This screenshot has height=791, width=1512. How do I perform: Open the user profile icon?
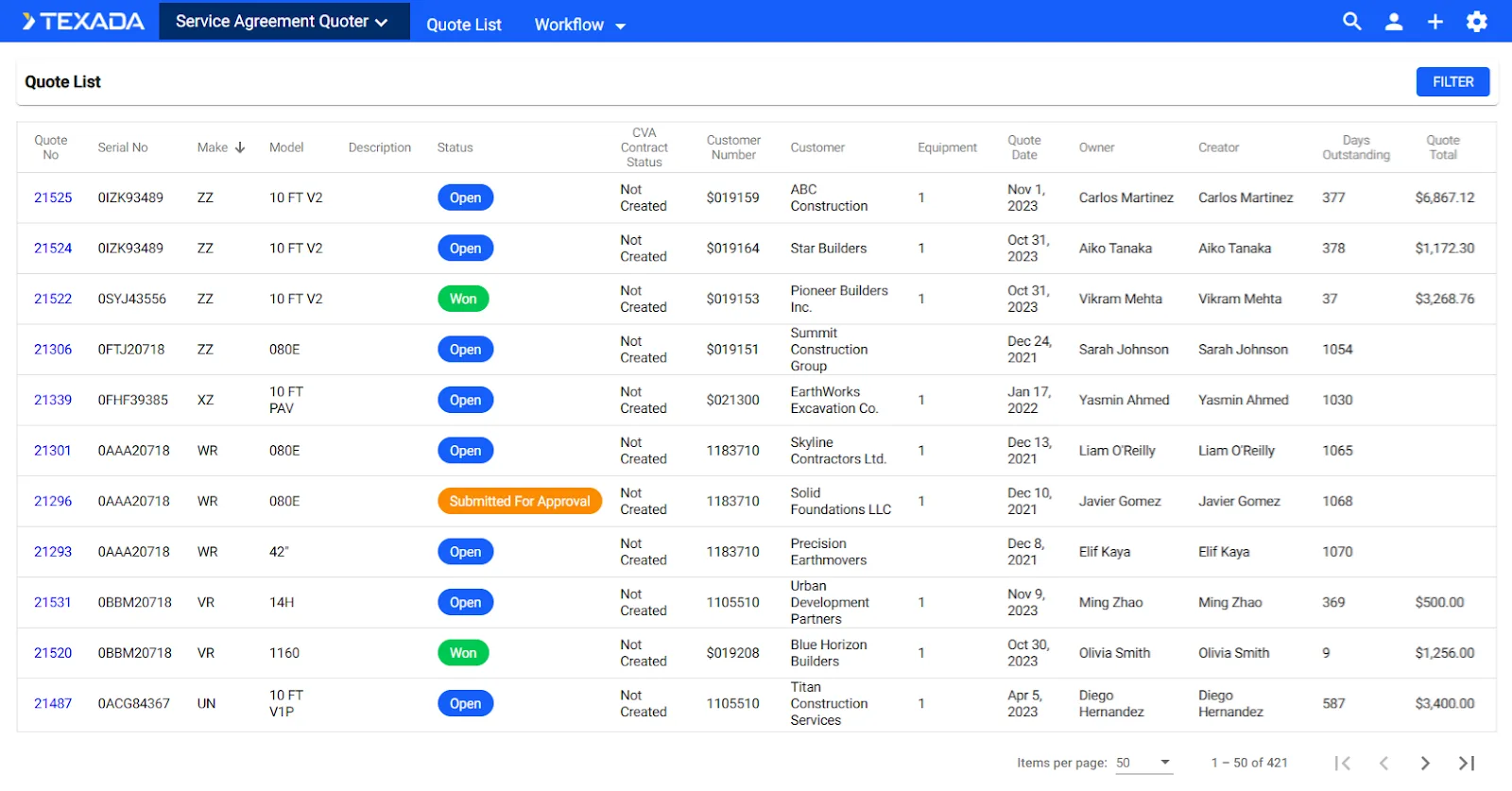pos(1393,22)
